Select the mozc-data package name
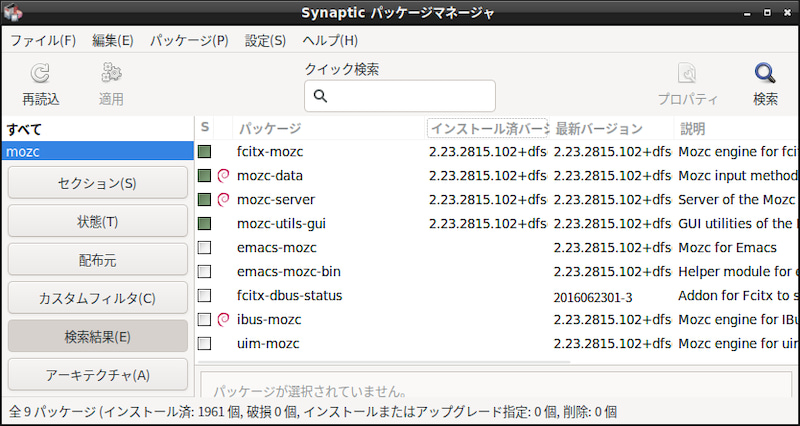 (270, 176)
